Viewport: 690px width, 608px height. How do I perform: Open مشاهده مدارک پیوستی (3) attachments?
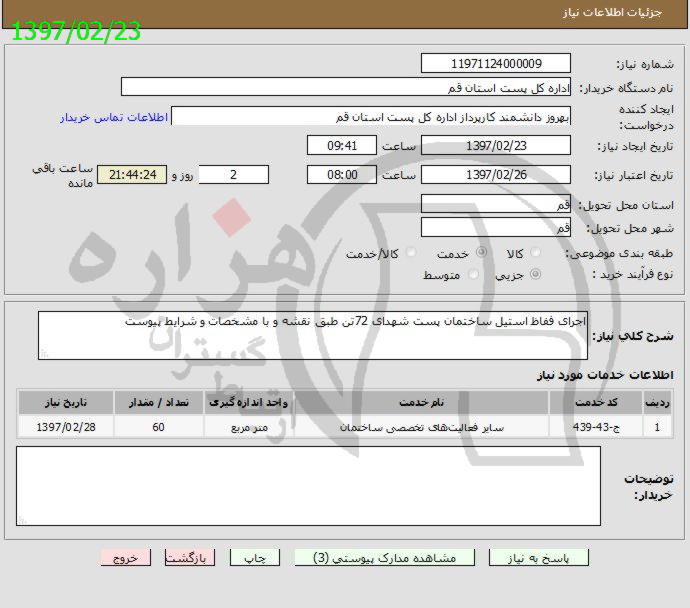385,558
